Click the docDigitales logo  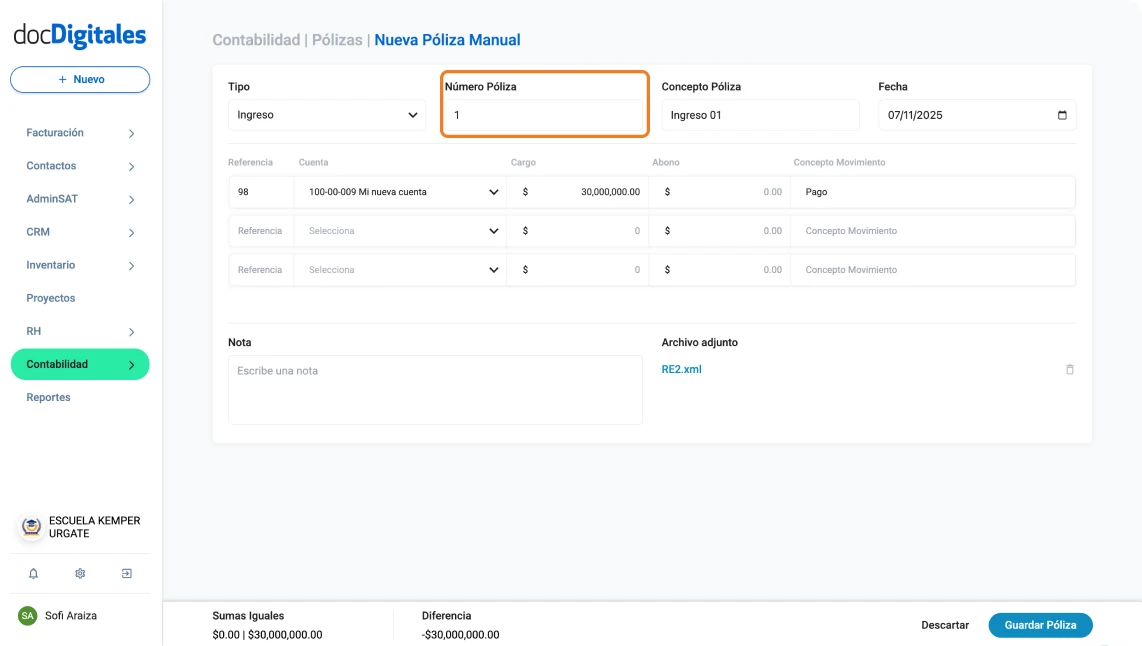80,36
